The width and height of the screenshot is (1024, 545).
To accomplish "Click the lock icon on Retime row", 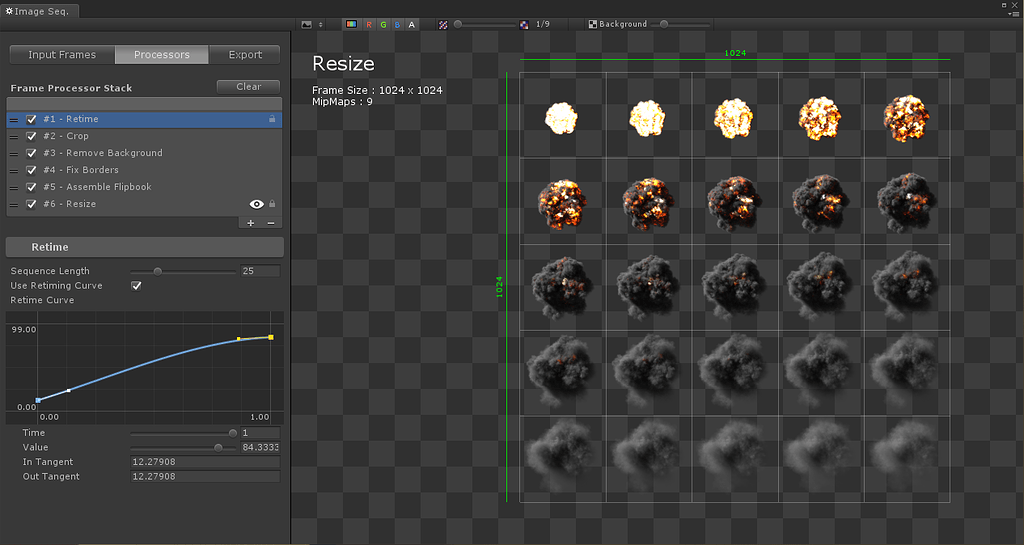I will (x=272, y=119).
